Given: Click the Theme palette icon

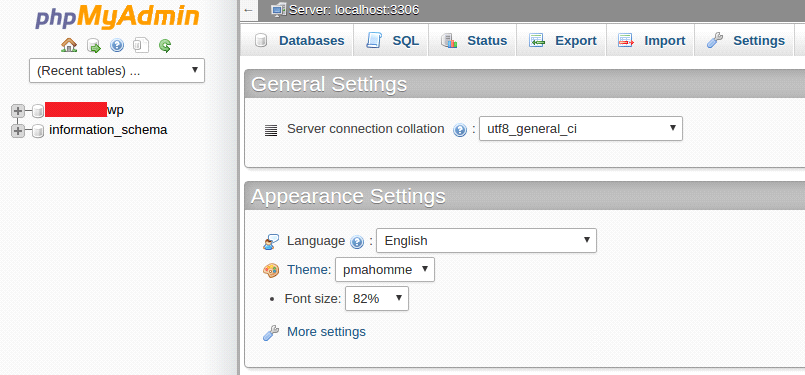Looking at the screenshot, I should 271,270.
